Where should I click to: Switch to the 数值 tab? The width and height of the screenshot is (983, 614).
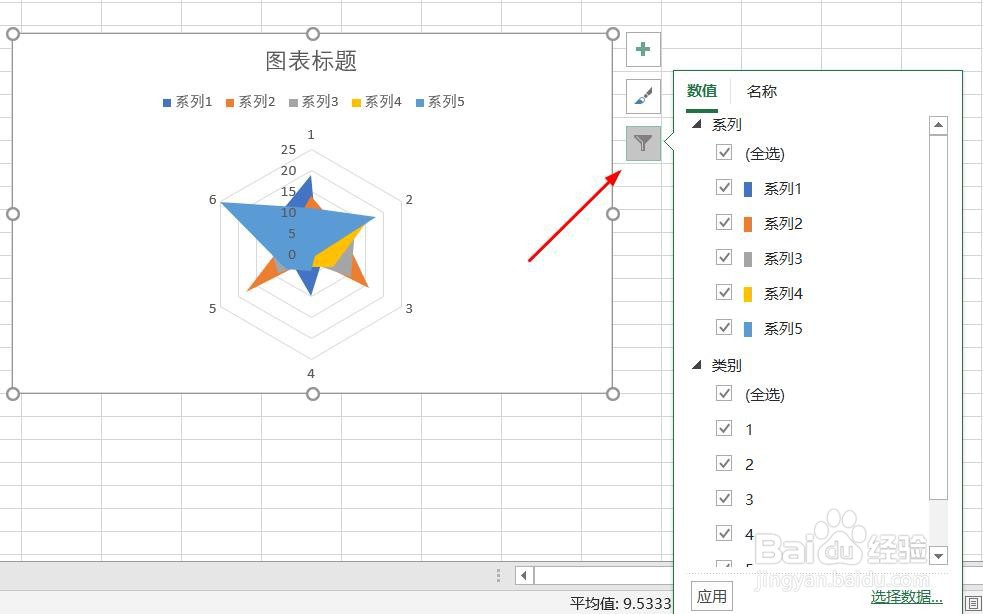pos(702,91)
